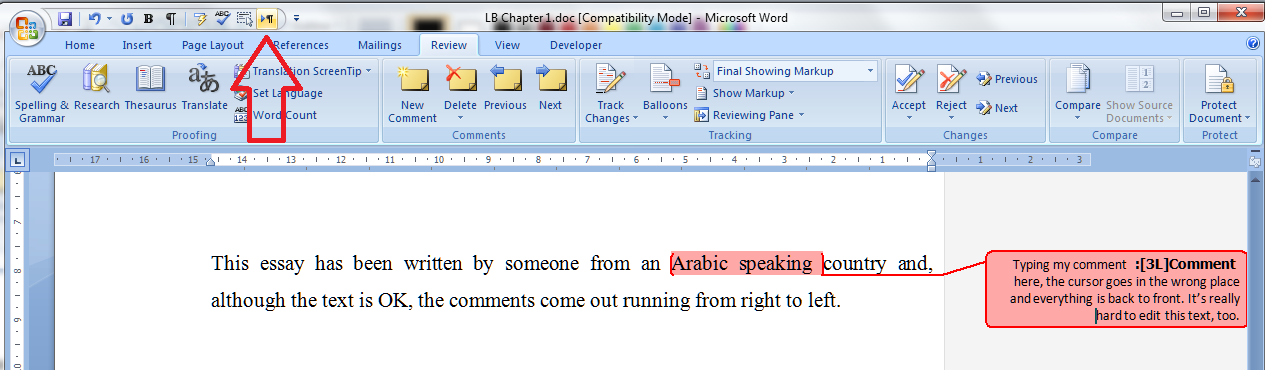This screenshot has height=370, width=1265.
Task: Open Reject options dropdown arrow
Action: click(x=951, y=118)
